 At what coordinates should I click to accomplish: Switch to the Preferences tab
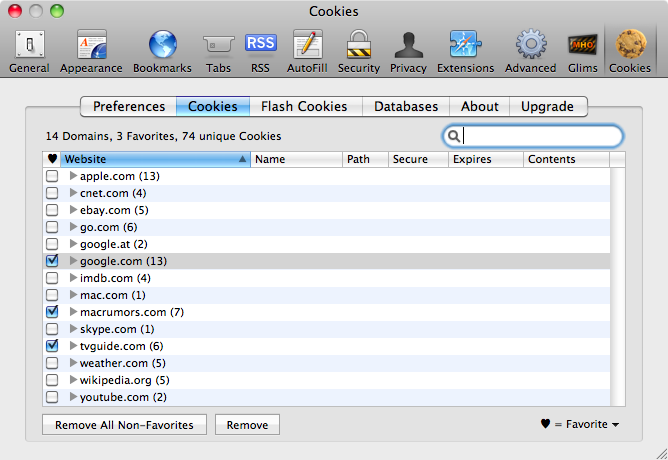[x=129, y=106]
